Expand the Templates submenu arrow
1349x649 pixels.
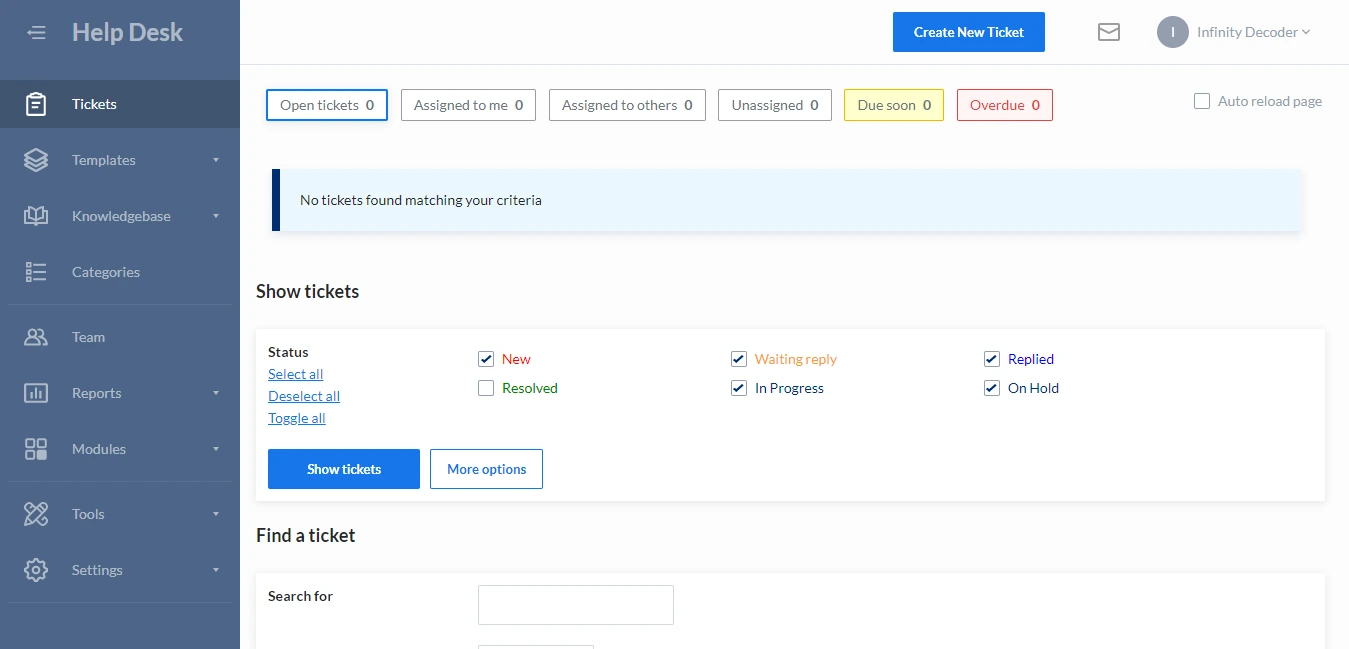(x=216, y=160)
